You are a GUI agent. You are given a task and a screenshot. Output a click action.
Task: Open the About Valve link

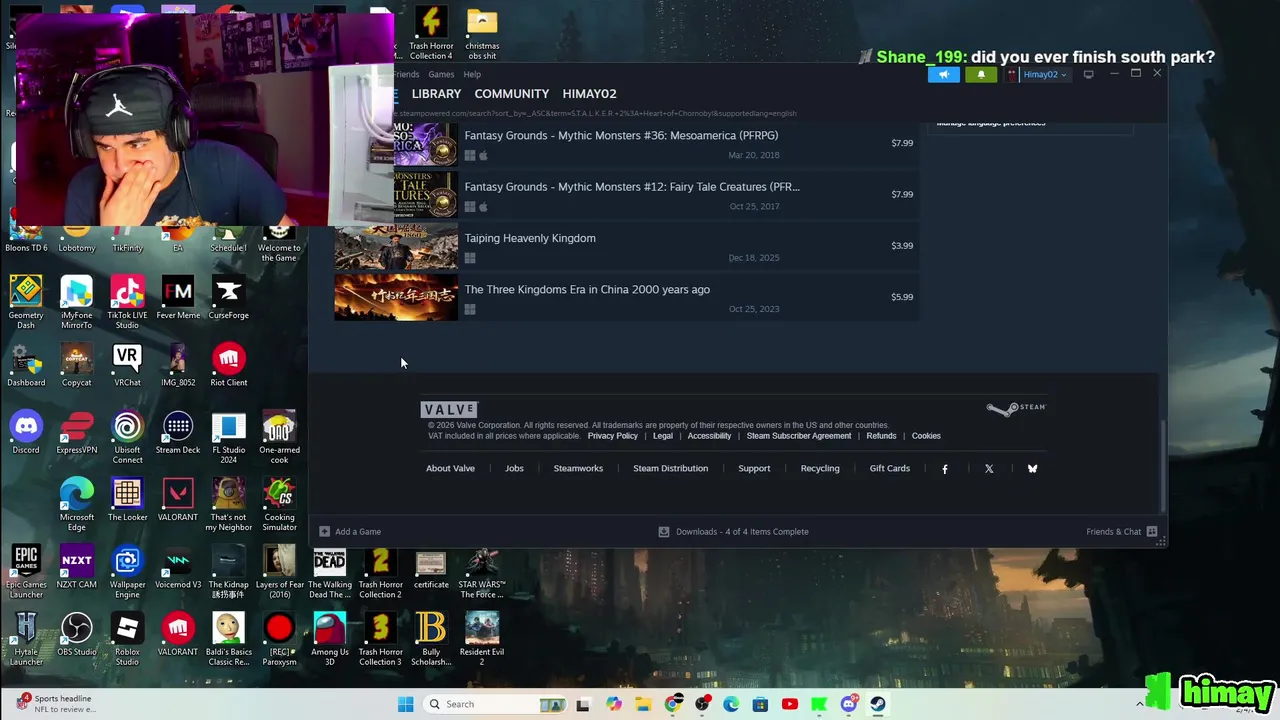450,468
